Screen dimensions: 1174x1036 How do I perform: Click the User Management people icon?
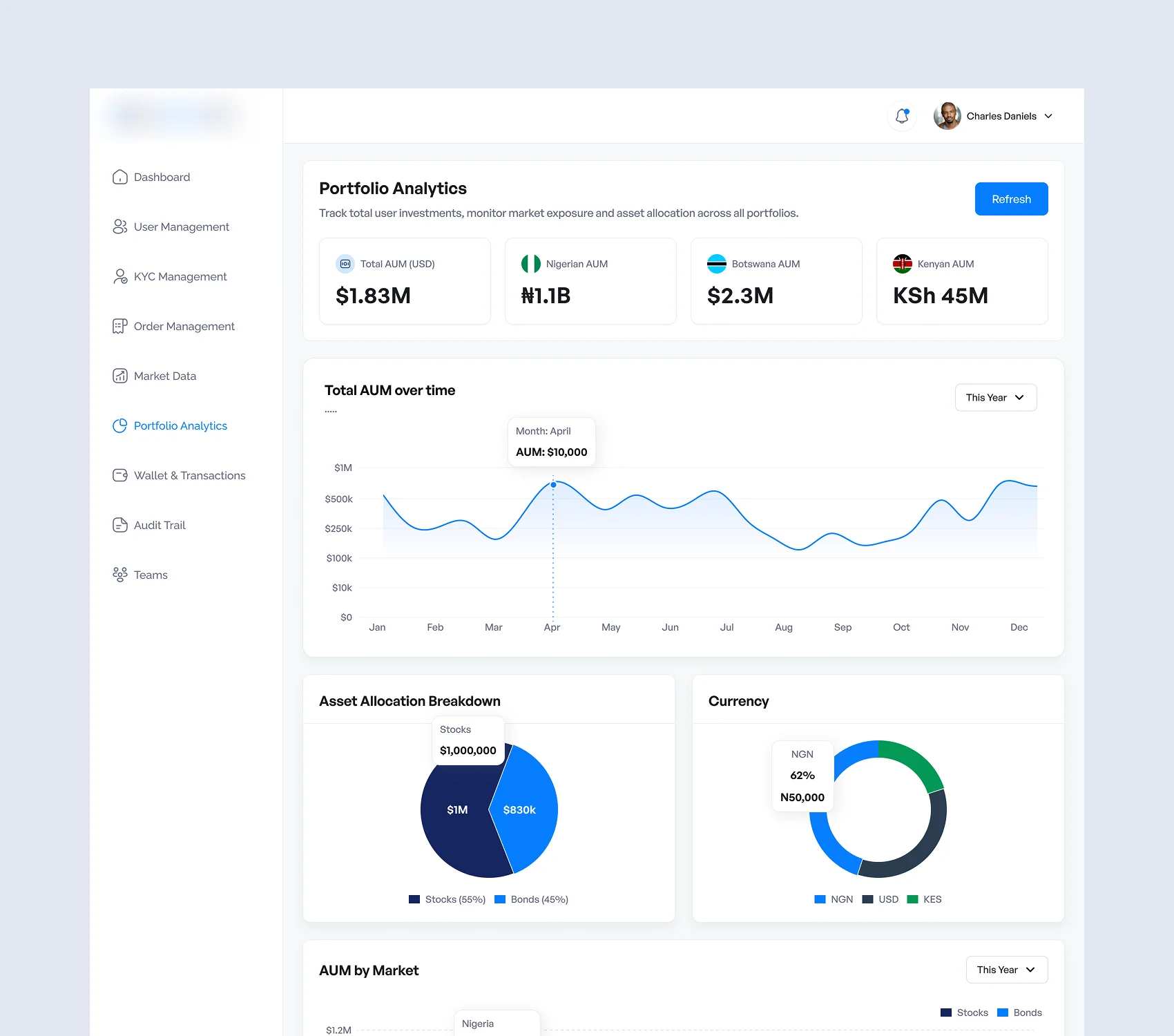tap(119, 227)
